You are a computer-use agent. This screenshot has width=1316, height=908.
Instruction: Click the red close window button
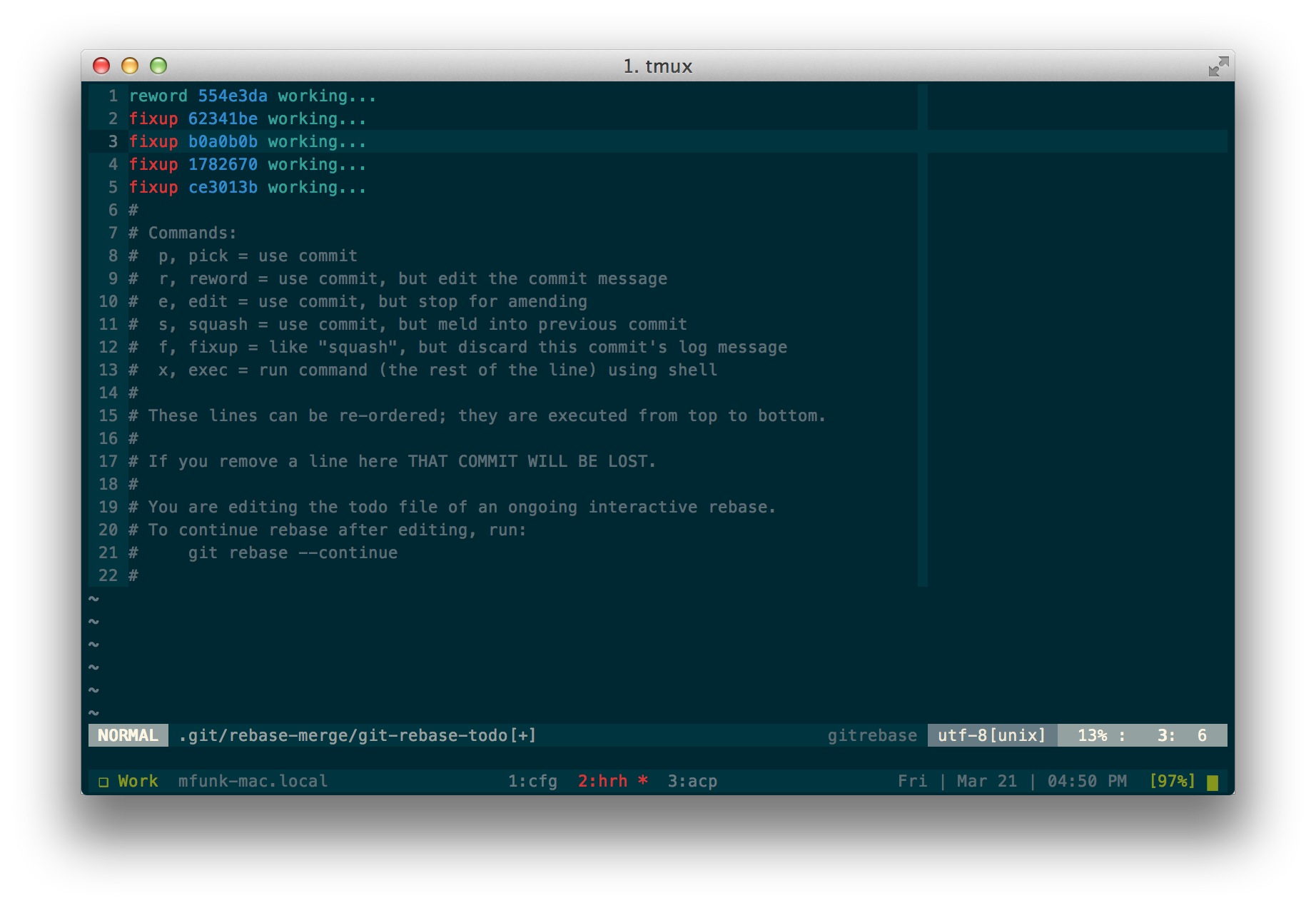pyautogui.click(x=101, y=66)
